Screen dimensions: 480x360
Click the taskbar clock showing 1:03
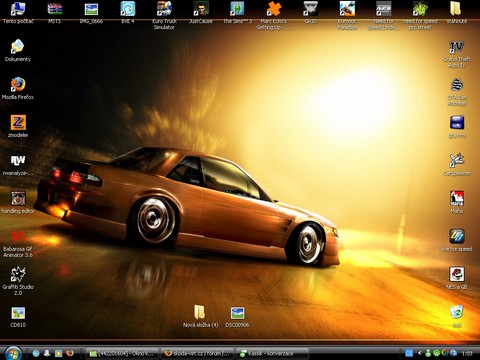pos(467,353)
